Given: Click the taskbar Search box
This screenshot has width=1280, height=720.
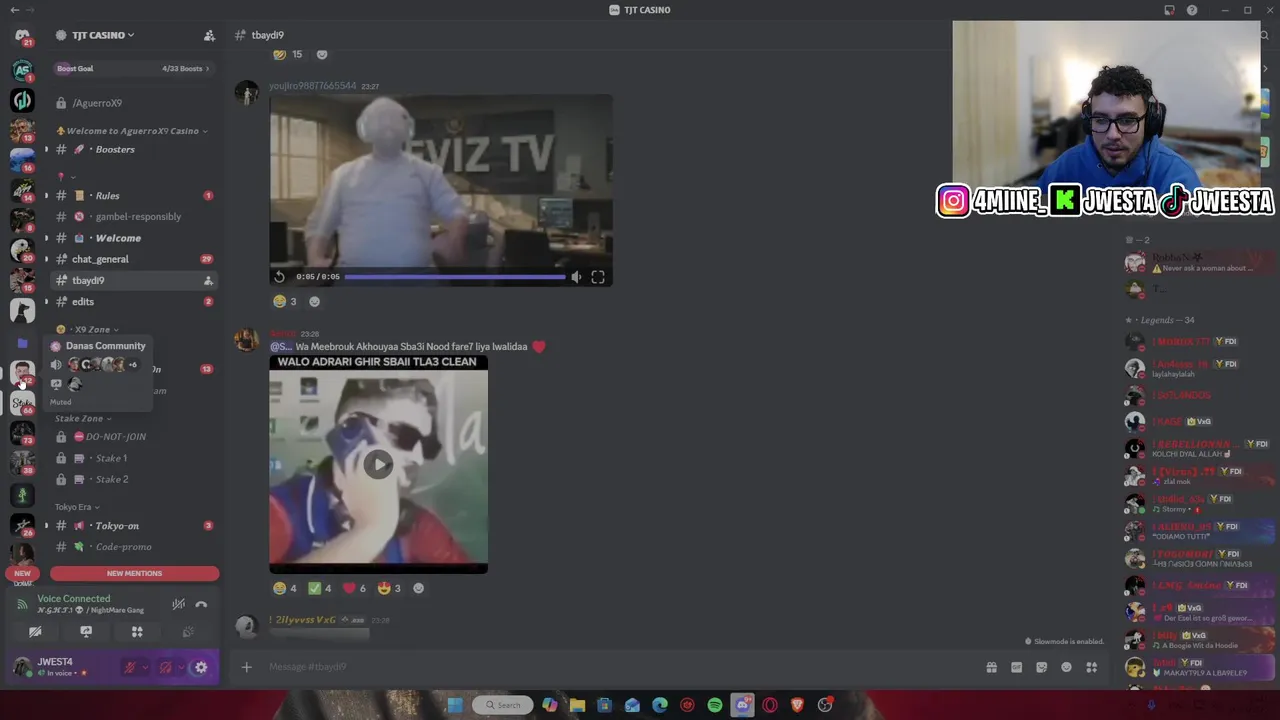Looking at the screenshot, I should click(x=503, y=705).
